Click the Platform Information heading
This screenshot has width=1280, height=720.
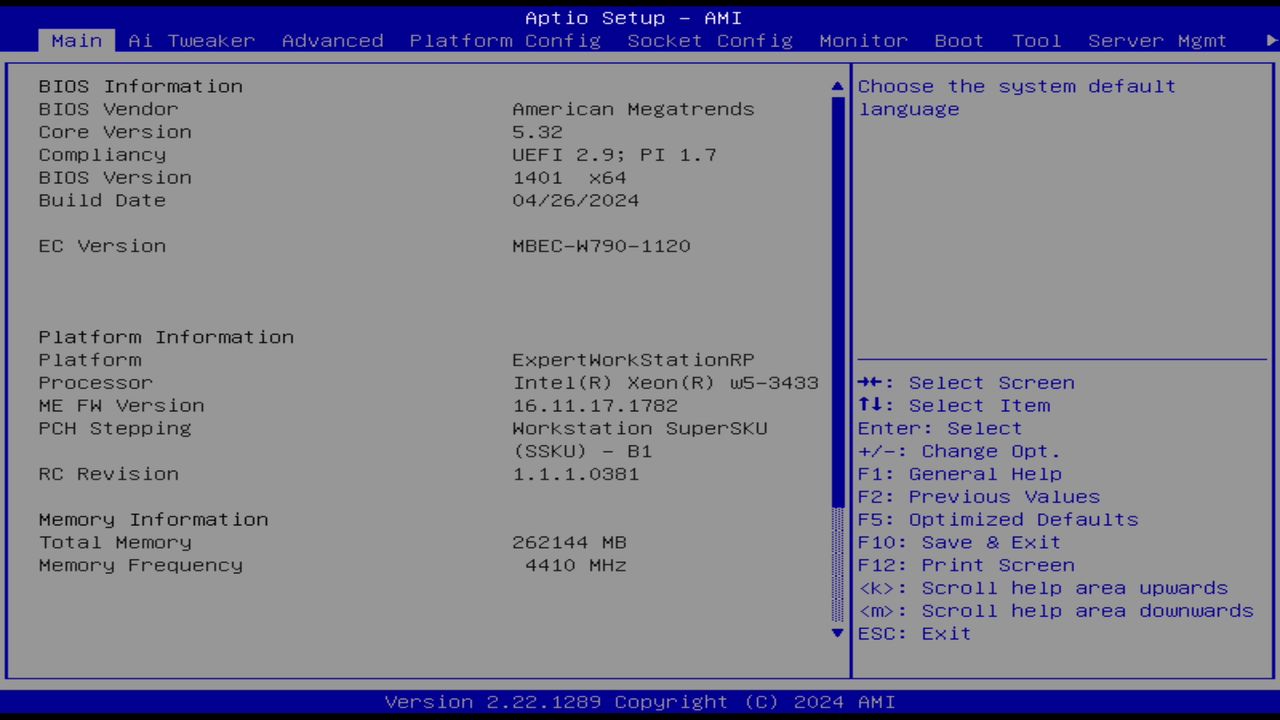pos(166,337)
